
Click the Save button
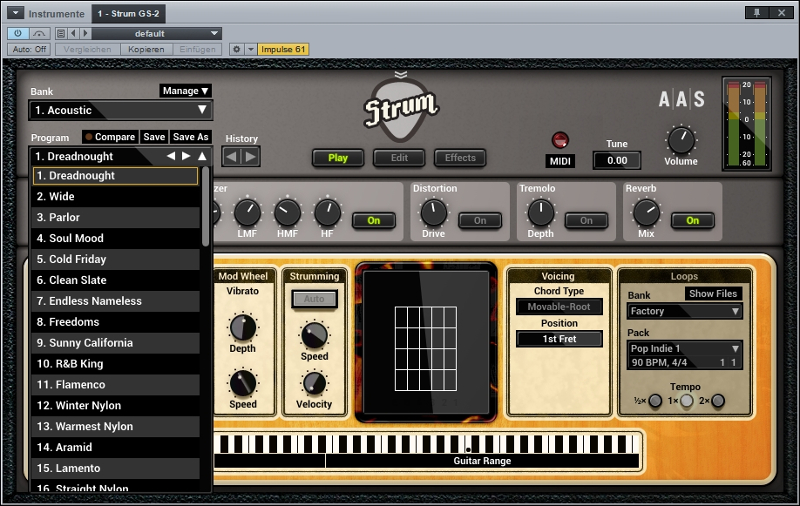154,137
